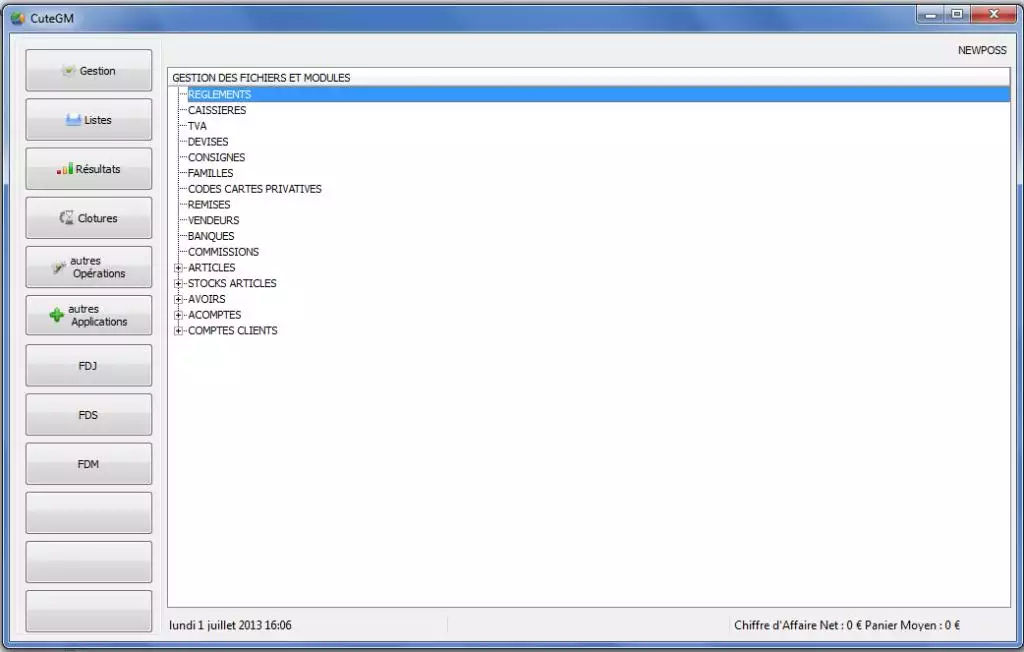Open the Clotures section

(88, 218)
